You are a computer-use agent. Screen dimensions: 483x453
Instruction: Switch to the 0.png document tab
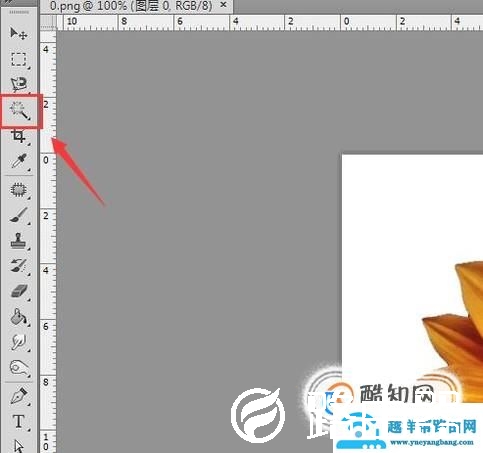tap(131, 6)
